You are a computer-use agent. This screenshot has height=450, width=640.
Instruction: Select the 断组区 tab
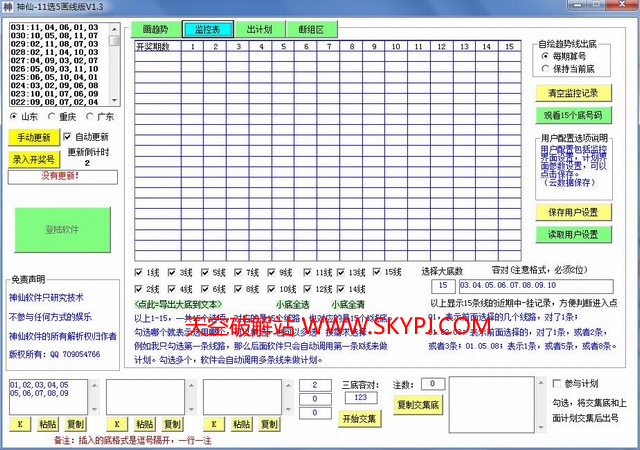(x=311, y=31)
